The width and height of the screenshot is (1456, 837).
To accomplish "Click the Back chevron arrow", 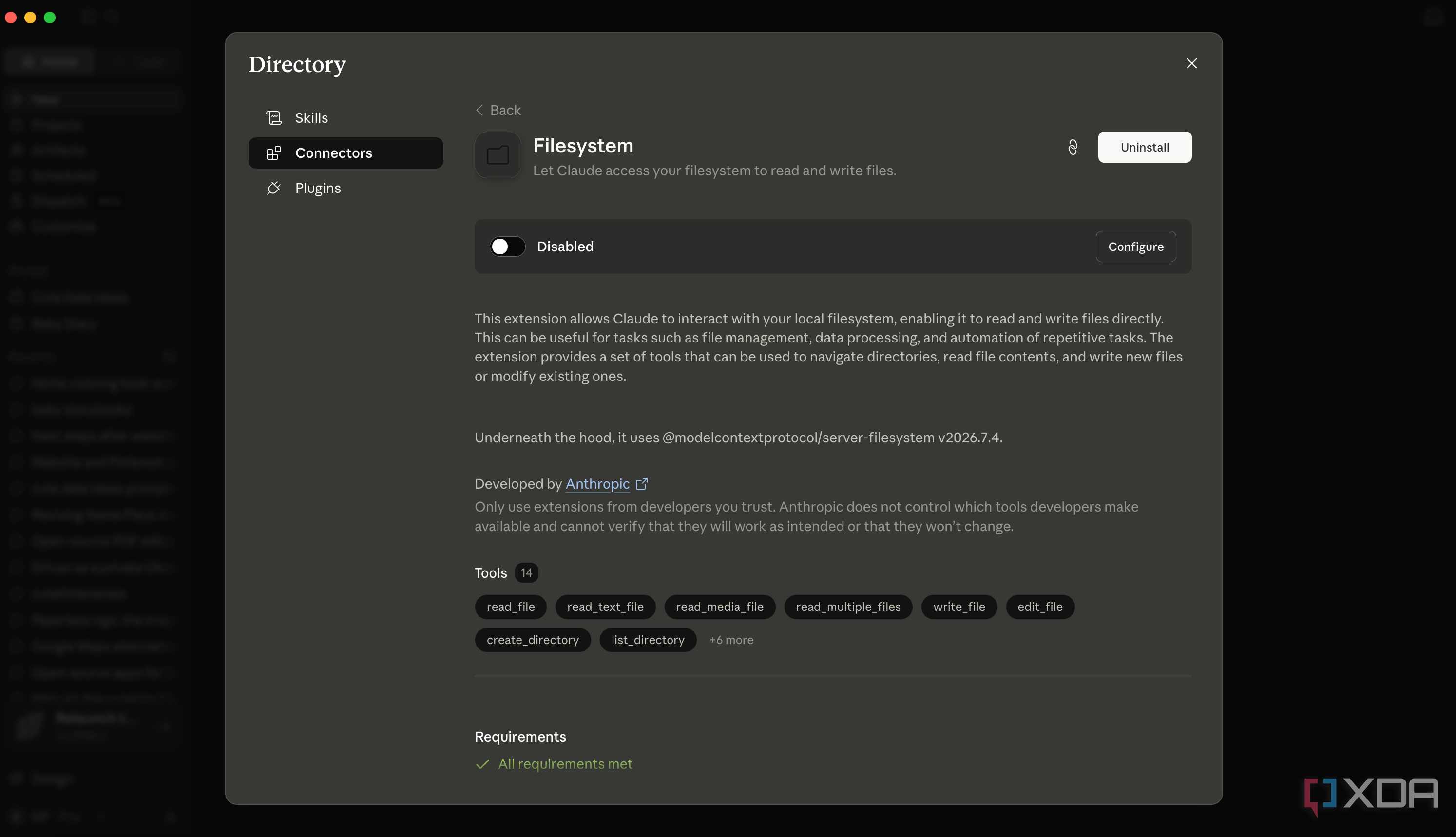I will point(479,110).
